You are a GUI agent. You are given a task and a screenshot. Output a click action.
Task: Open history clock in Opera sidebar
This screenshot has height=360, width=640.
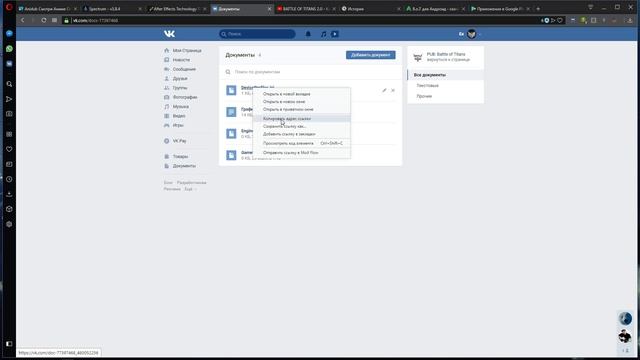[x=9, y=179]
